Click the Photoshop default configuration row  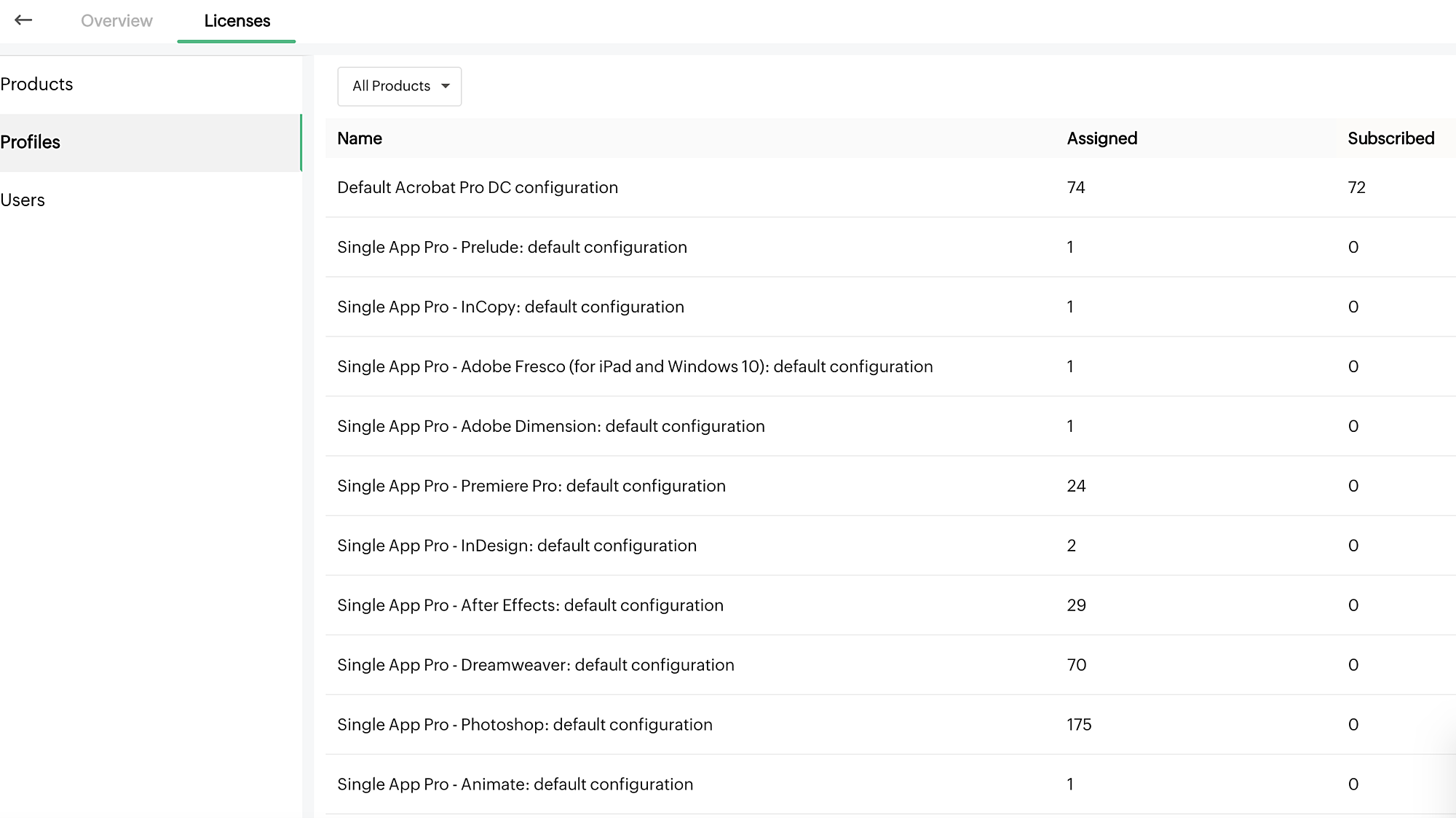tap(524, 725)
